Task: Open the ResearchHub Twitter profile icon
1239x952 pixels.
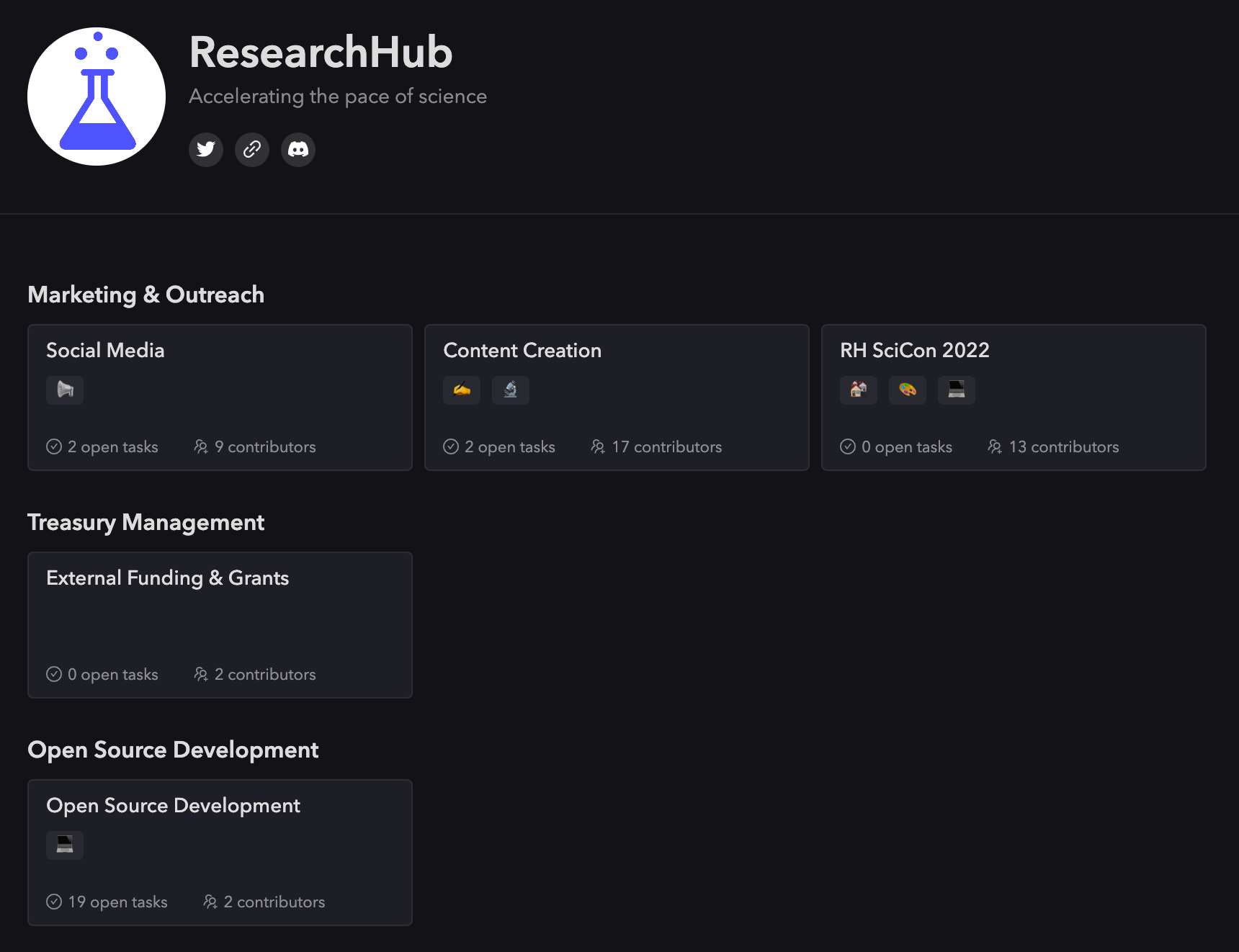Action: coord(205,149)
